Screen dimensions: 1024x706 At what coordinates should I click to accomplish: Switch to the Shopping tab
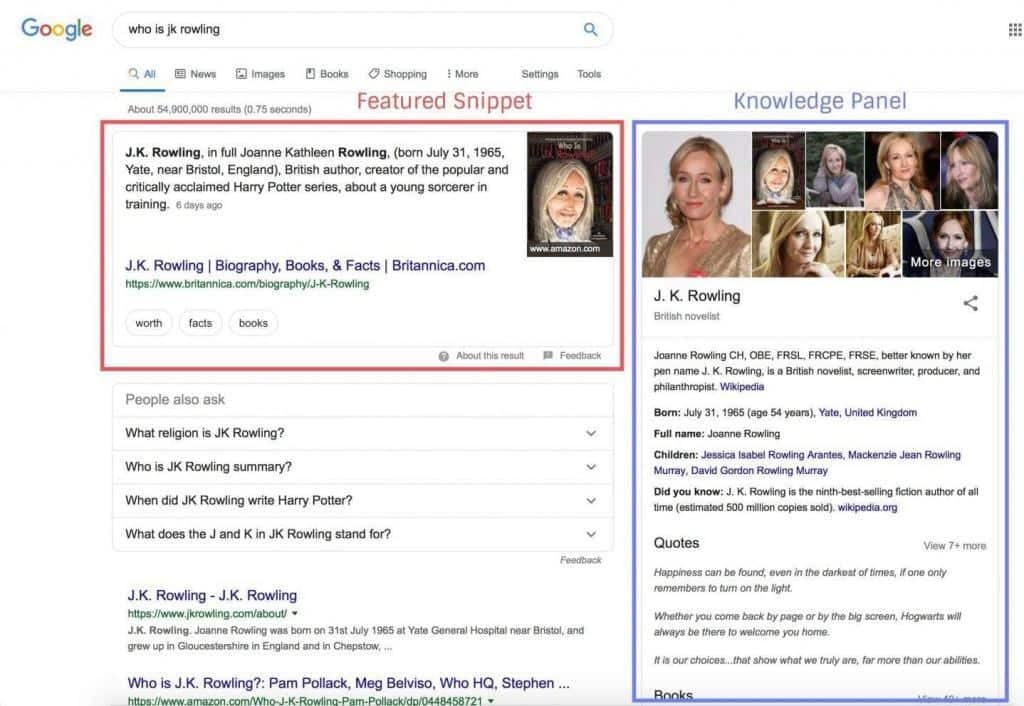[x=398, y=74]
